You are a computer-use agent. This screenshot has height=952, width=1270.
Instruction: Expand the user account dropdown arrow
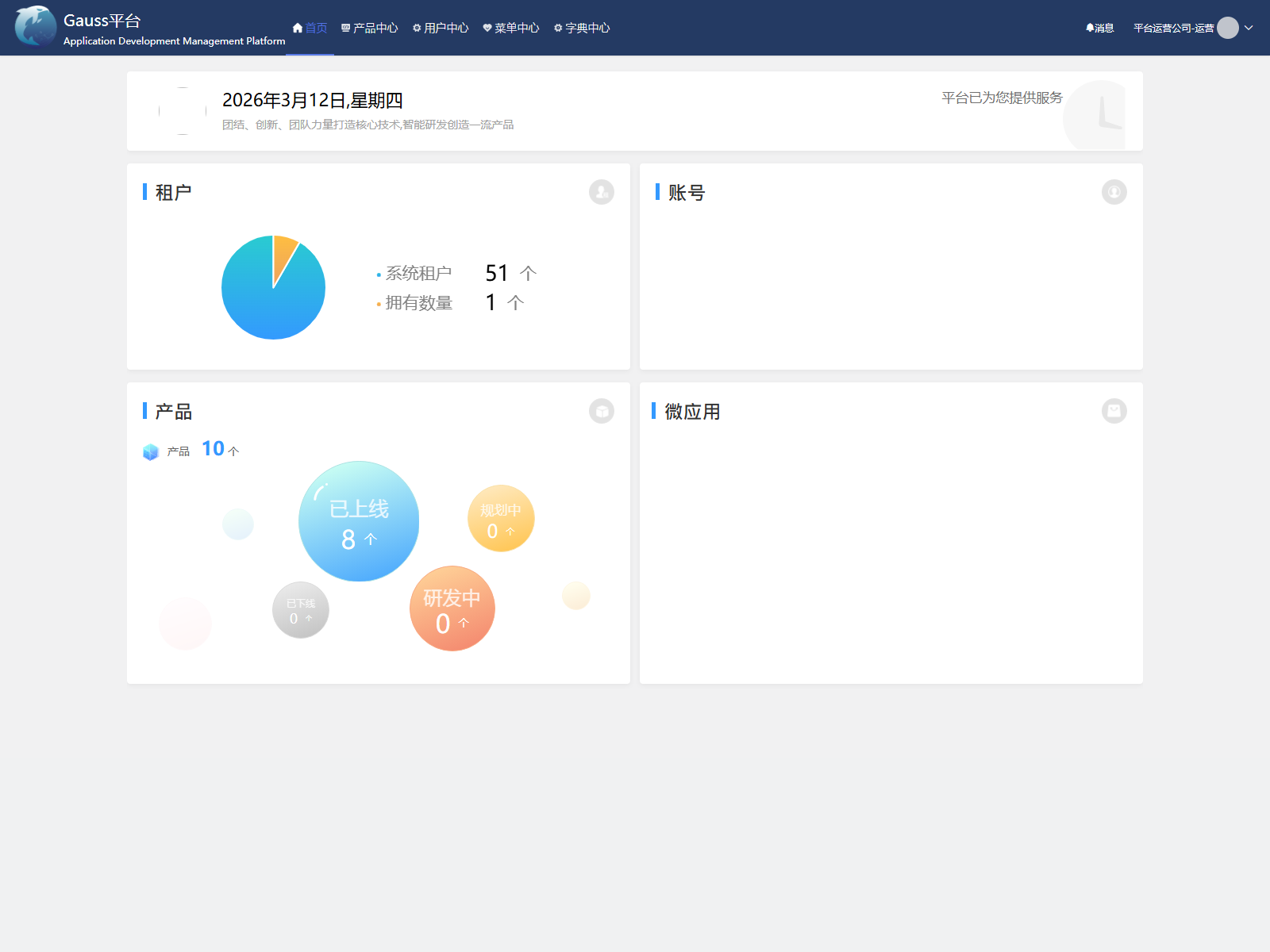tap(1249, 28)
